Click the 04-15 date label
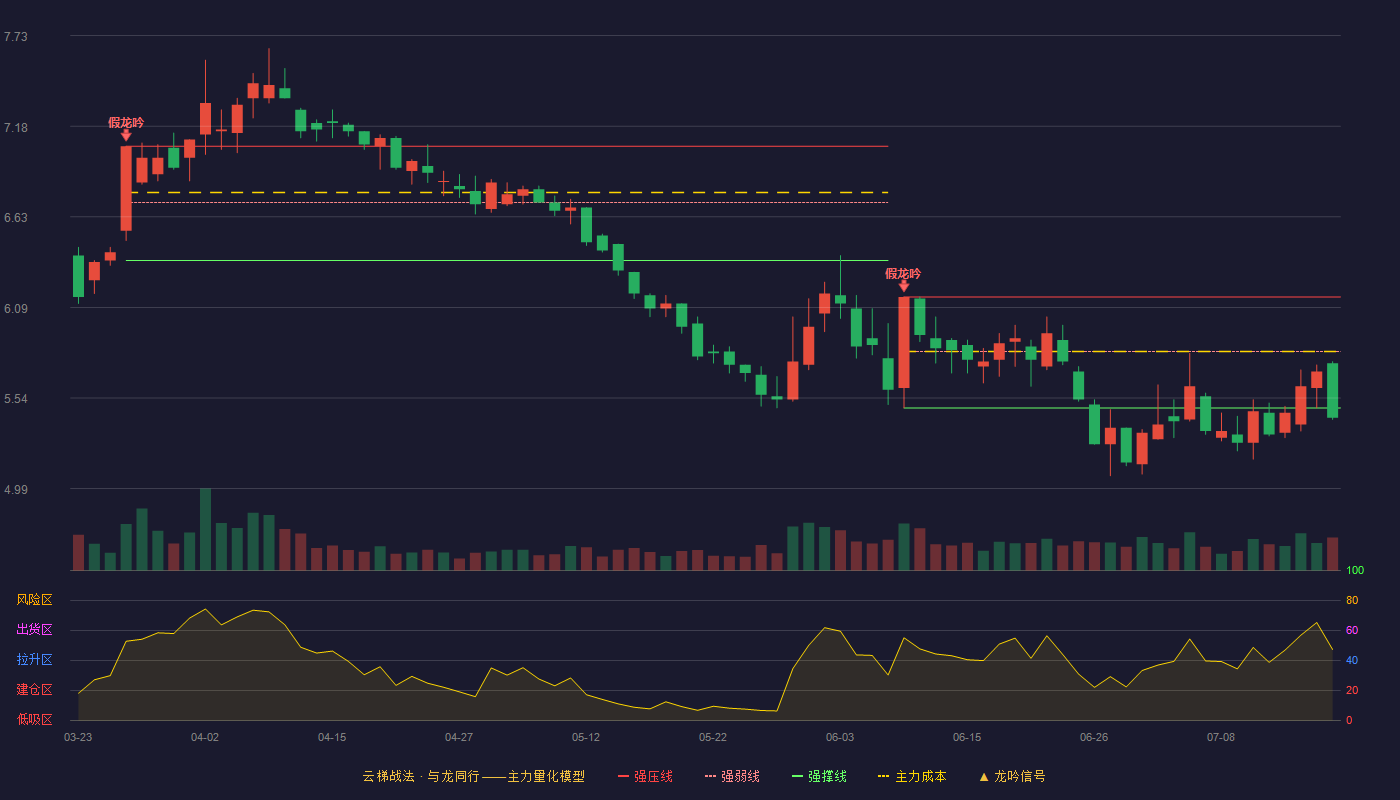1400x800 pixels. [x=332, y=737]
